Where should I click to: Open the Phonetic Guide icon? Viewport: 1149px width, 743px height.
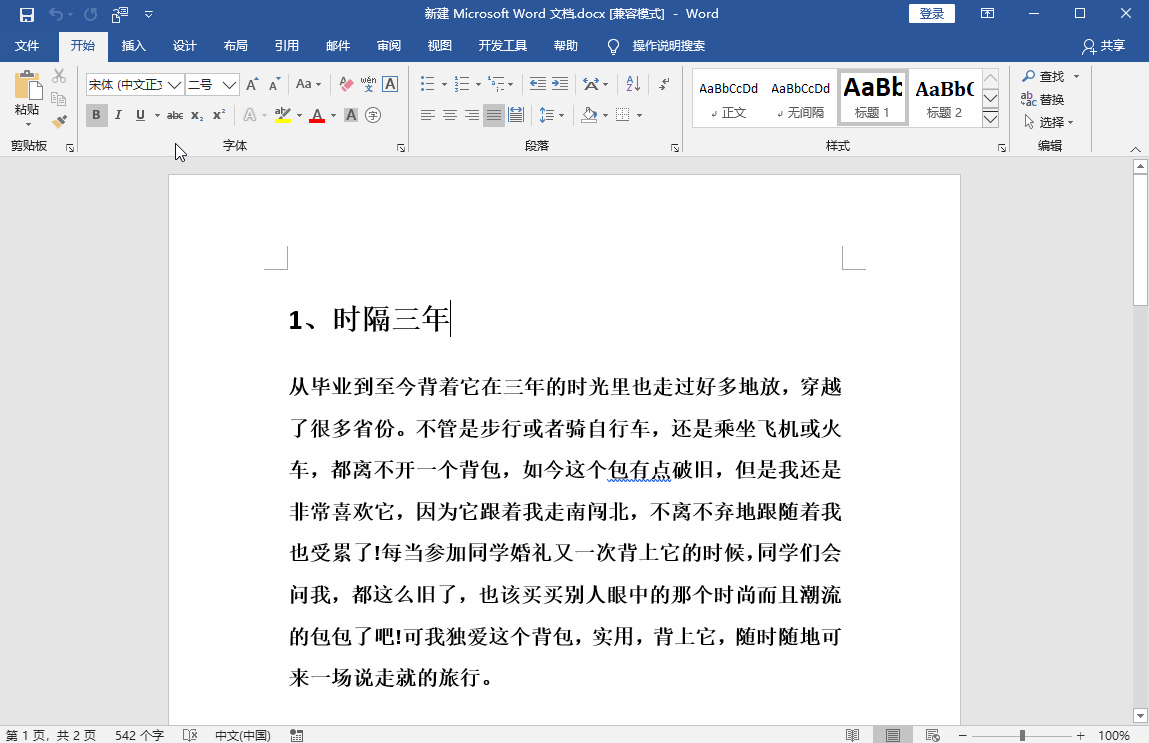point(368,84)
